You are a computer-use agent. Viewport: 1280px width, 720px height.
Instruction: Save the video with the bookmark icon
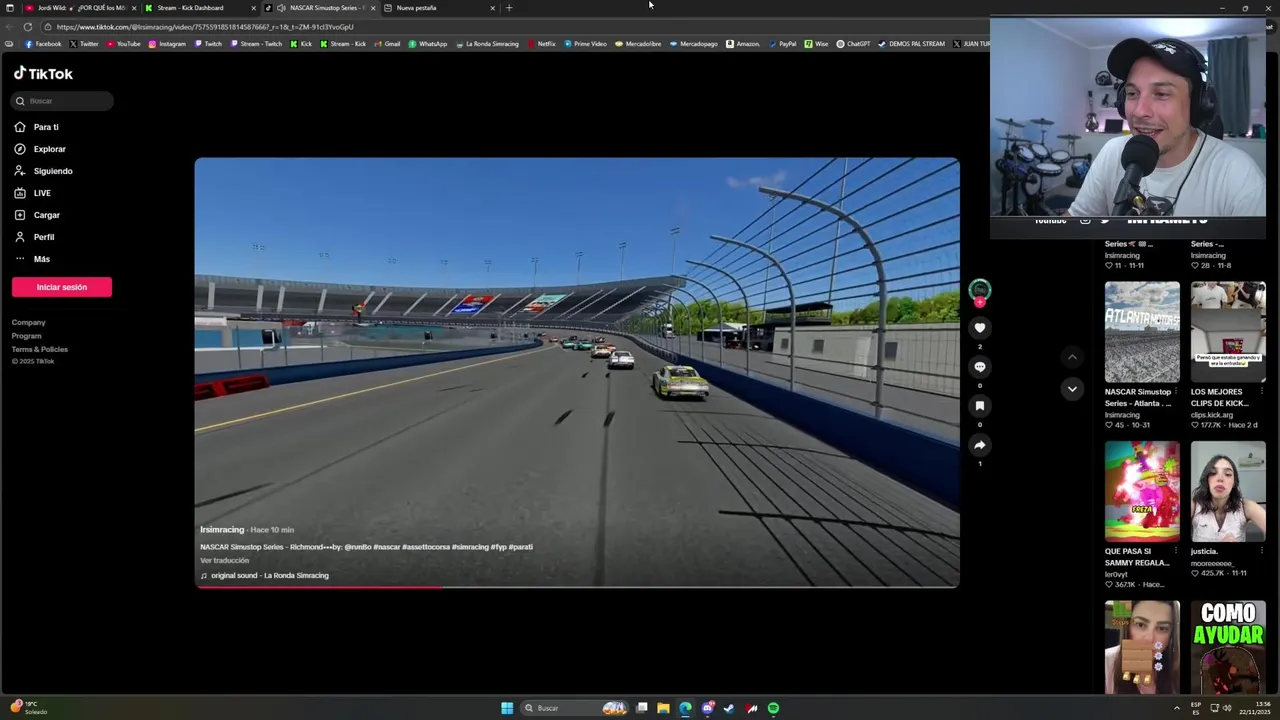pyautogui.click(x=980, y=406)
